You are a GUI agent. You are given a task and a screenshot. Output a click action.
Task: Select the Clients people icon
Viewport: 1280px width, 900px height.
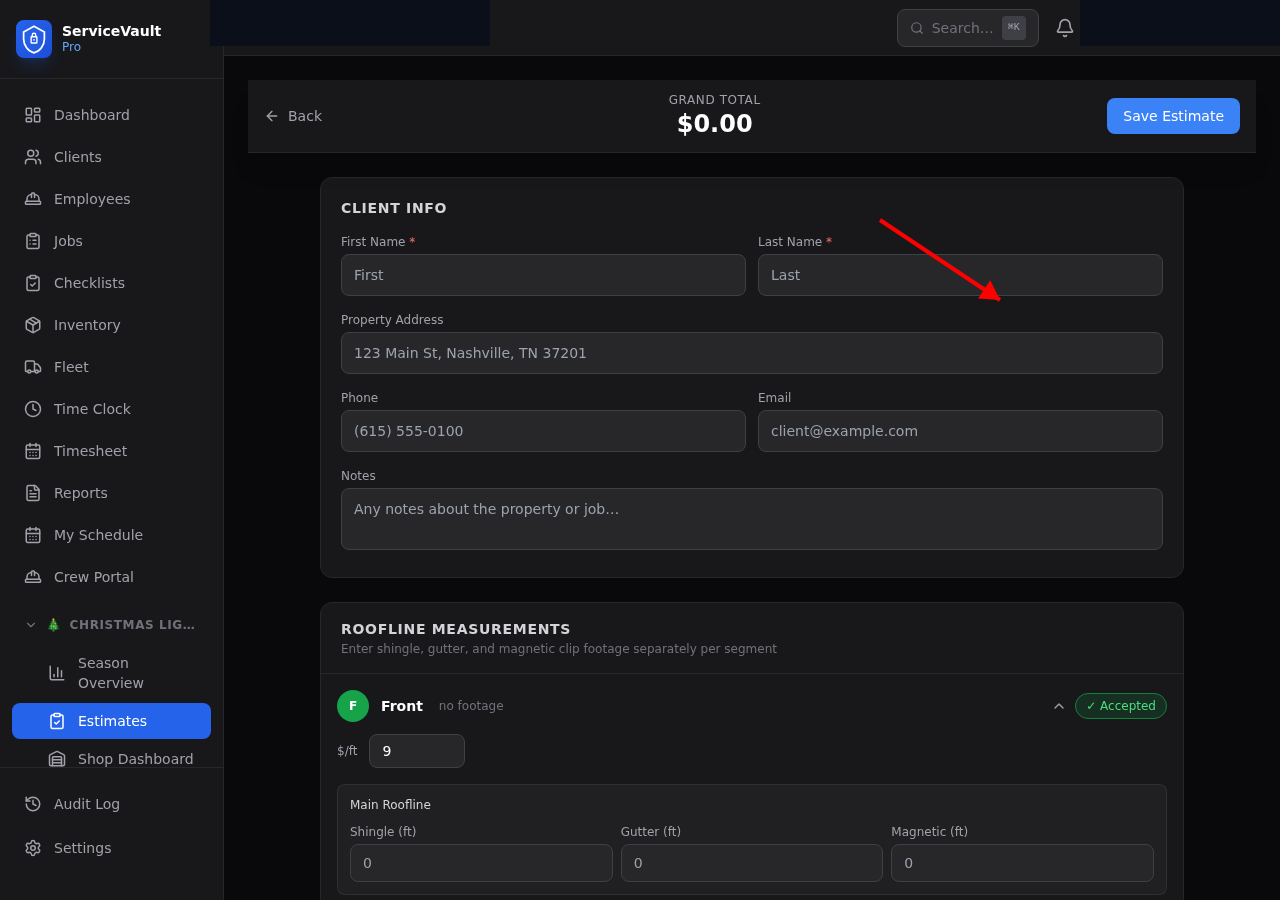tap(33, 156)
